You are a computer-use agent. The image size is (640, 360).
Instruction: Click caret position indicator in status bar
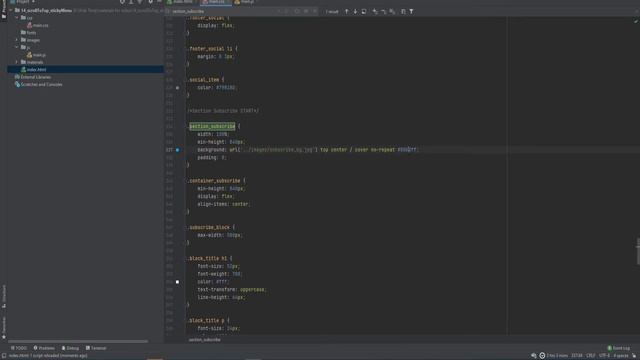(x=577, y=356)
